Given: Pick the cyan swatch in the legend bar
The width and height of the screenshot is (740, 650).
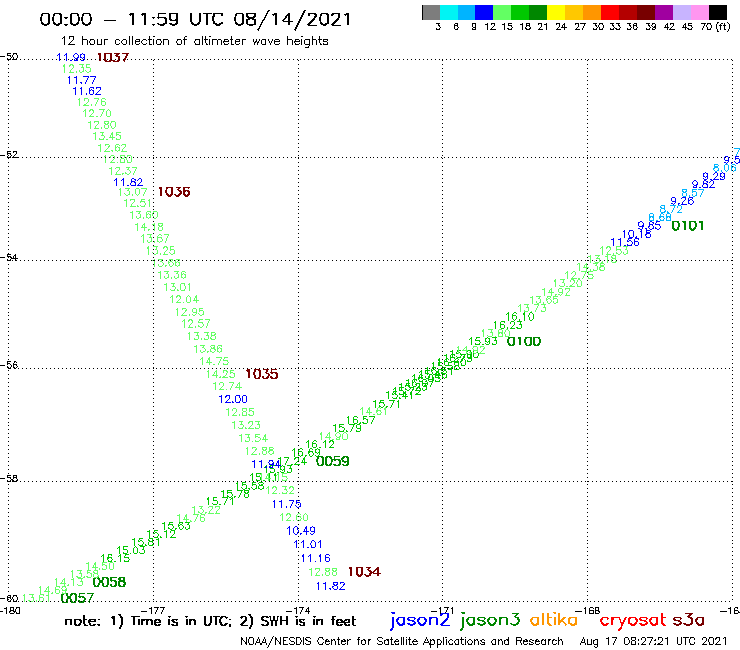Looking at the screenshot, I should point(449,12).
